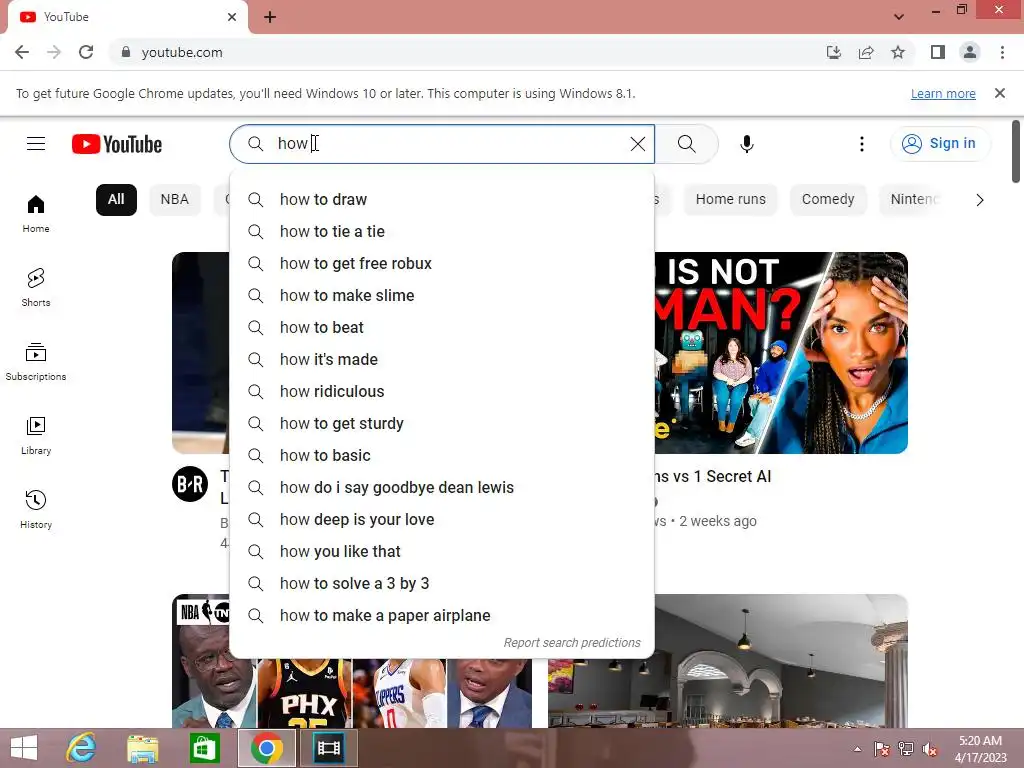
Task: Go to Home in the sidebar
Action: point(36,214)
